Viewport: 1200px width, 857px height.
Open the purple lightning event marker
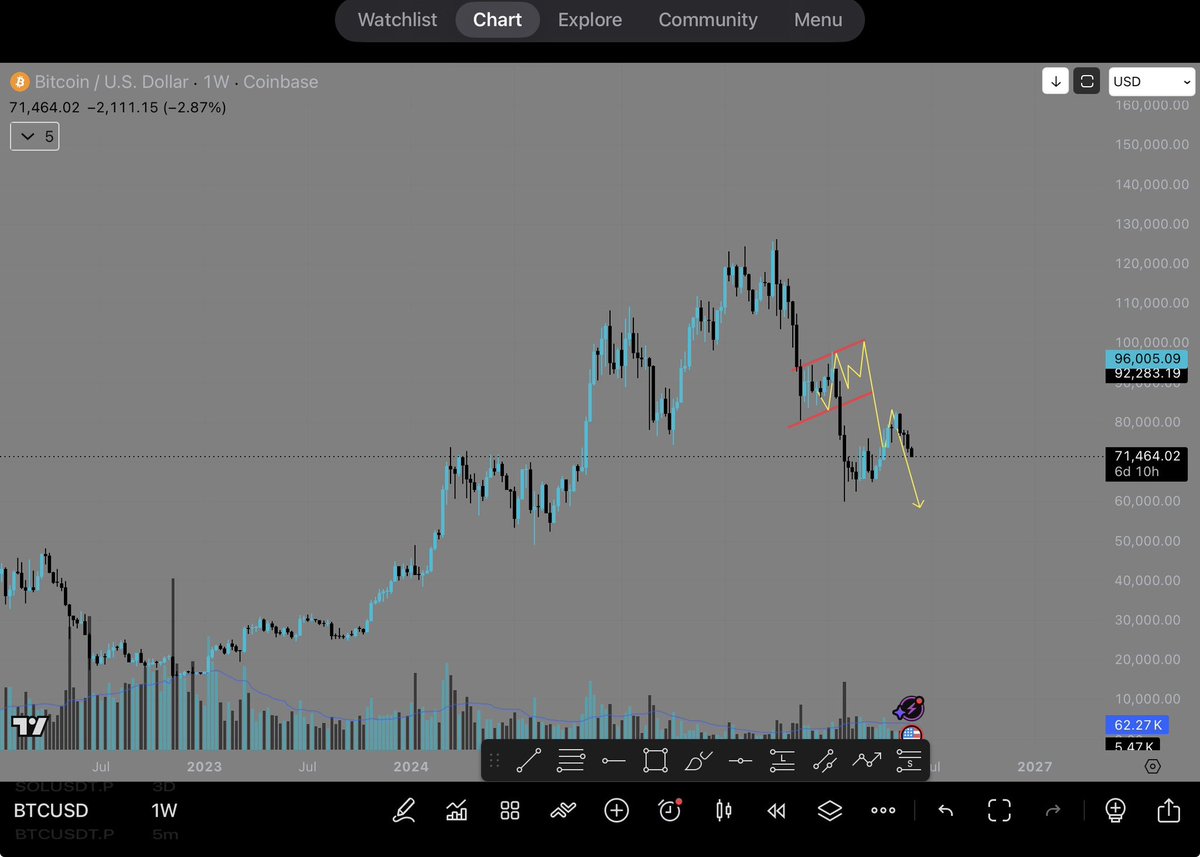[x=909, y=709]
